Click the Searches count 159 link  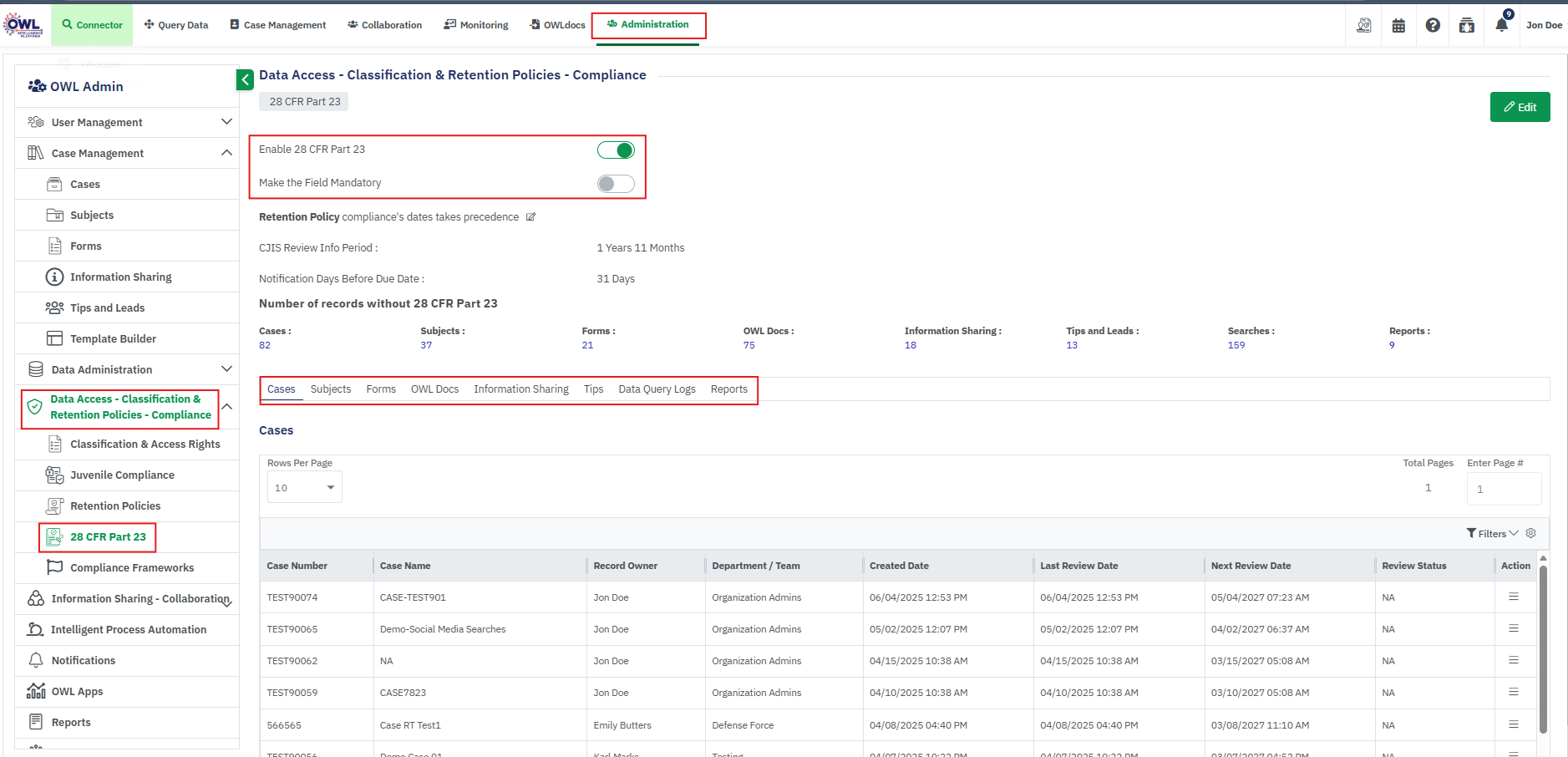(1236, 345)
